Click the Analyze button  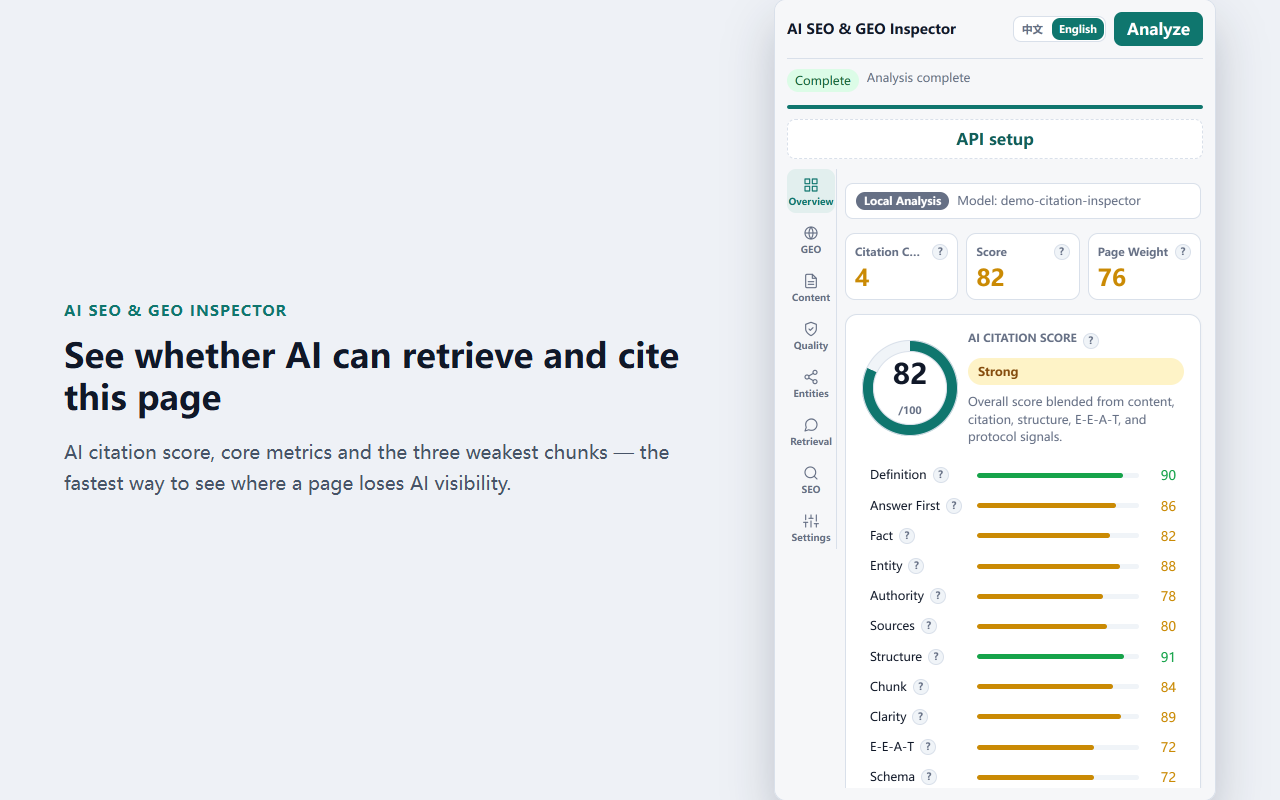pos(1158,29)
